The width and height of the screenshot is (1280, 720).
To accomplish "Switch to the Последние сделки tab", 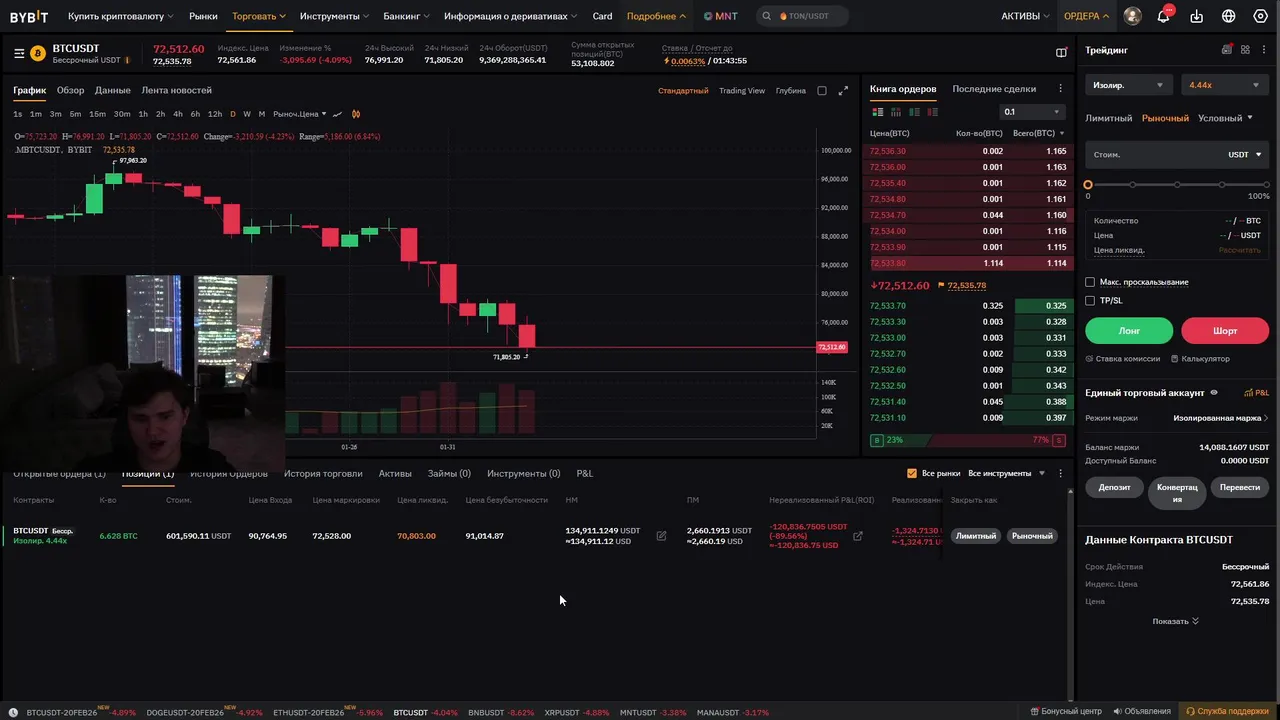I will (x=994, y=89).
